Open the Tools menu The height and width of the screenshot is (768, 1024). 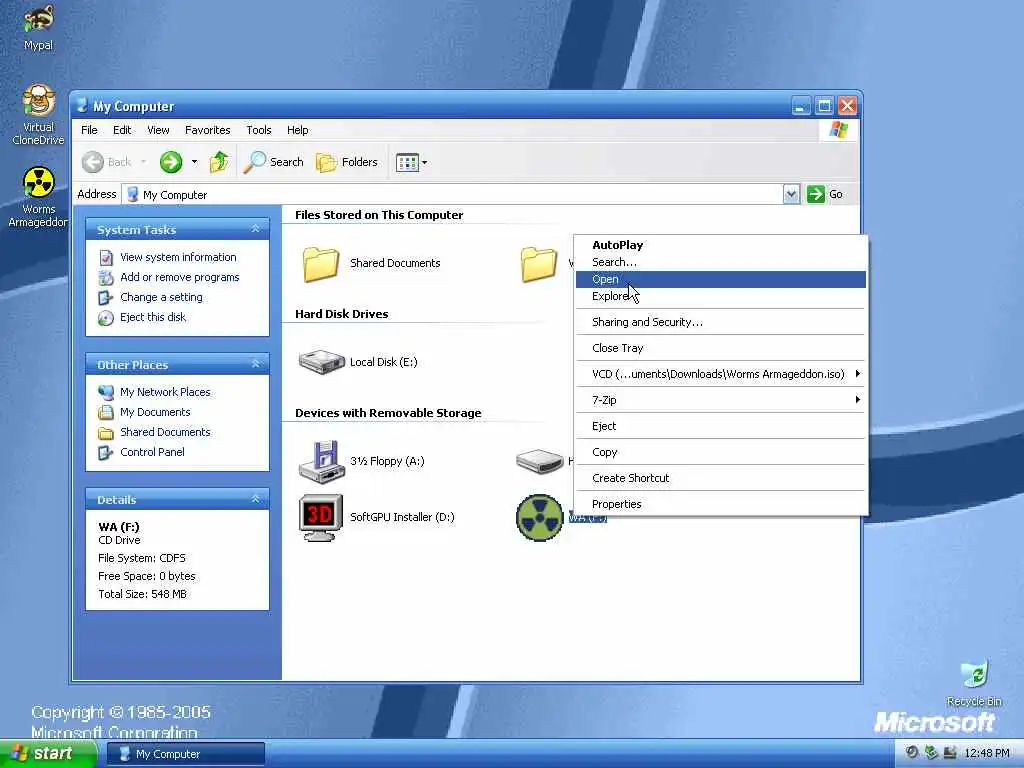point(259,130)
